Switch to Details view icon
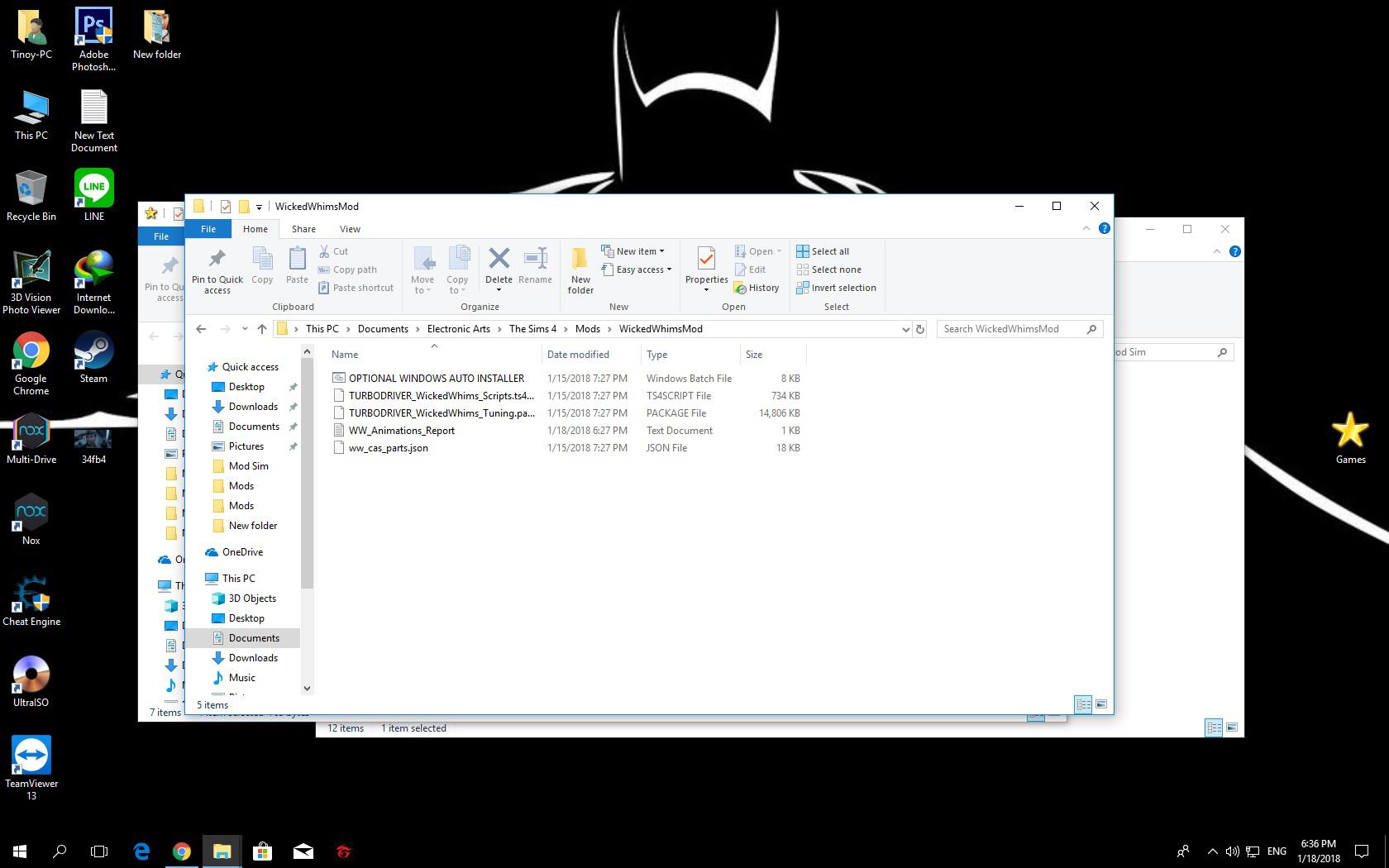The width and height of the screenshot is (1389, 868). [1083, 704]
